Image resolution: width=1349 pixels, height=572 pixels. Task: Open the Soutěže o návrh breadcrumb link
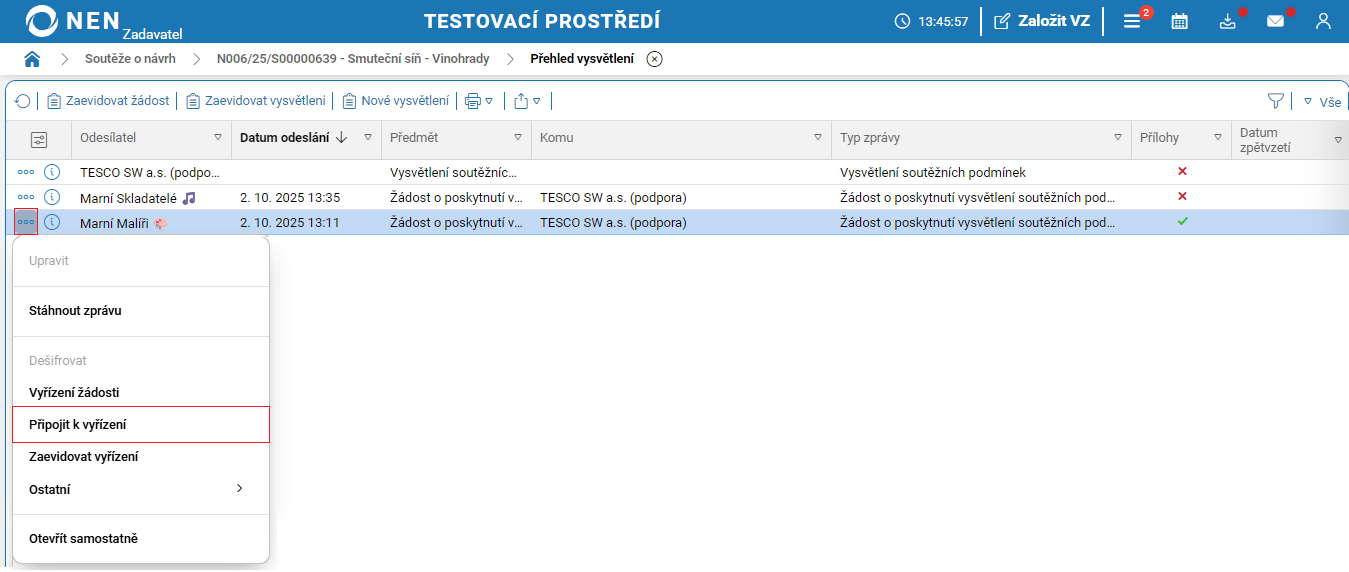click(130, 59)
